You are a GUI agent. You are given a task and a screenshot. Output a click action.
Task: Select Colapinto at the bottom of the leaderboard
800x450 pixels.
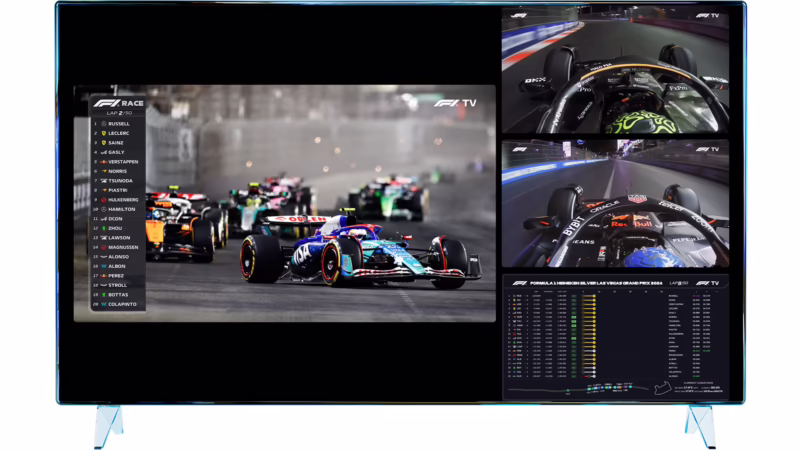pyautogui.click(x=121, y=304)
